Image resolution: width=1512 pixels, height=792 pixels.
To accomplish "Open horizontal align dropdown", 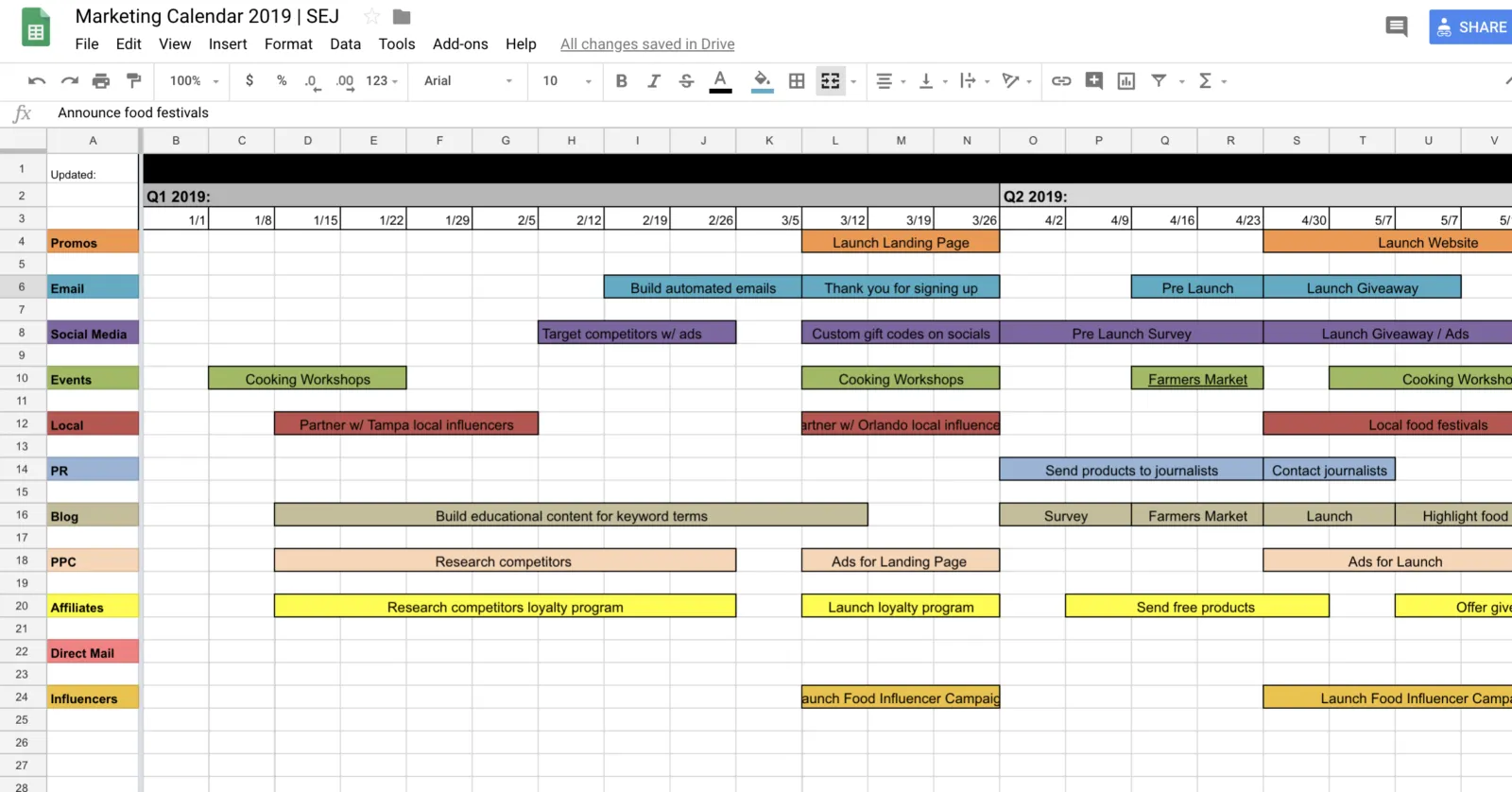I will (x=890, y=81).
